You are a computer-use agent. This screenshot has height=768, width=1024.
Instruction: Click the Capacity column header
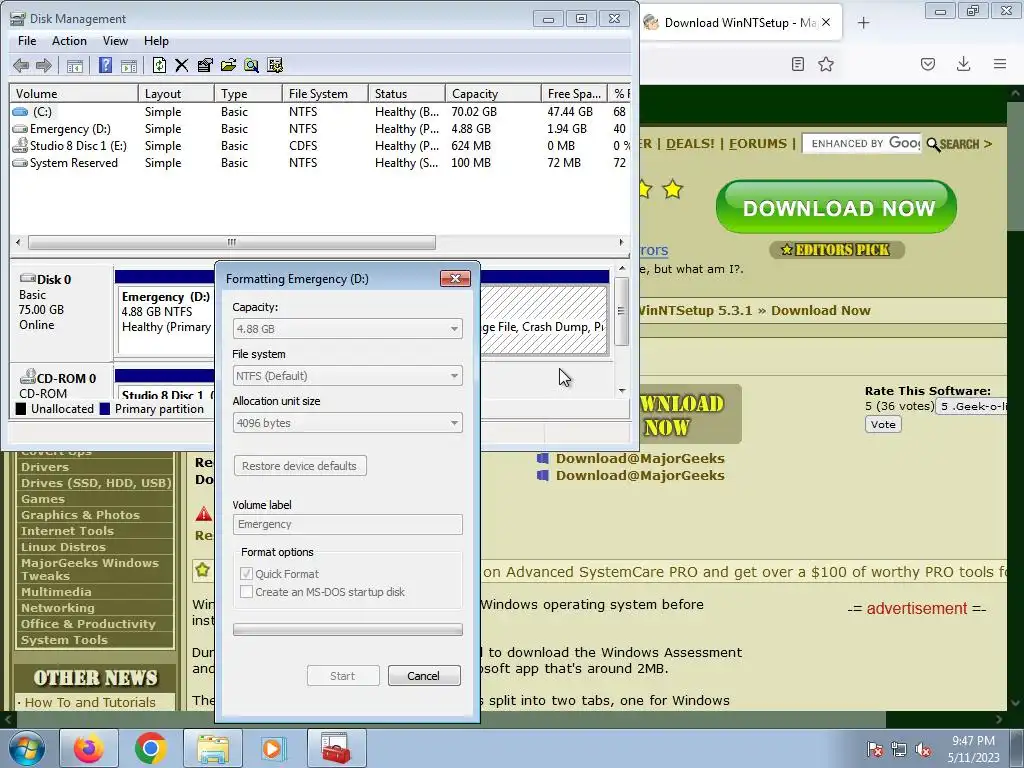click(493, 93)
